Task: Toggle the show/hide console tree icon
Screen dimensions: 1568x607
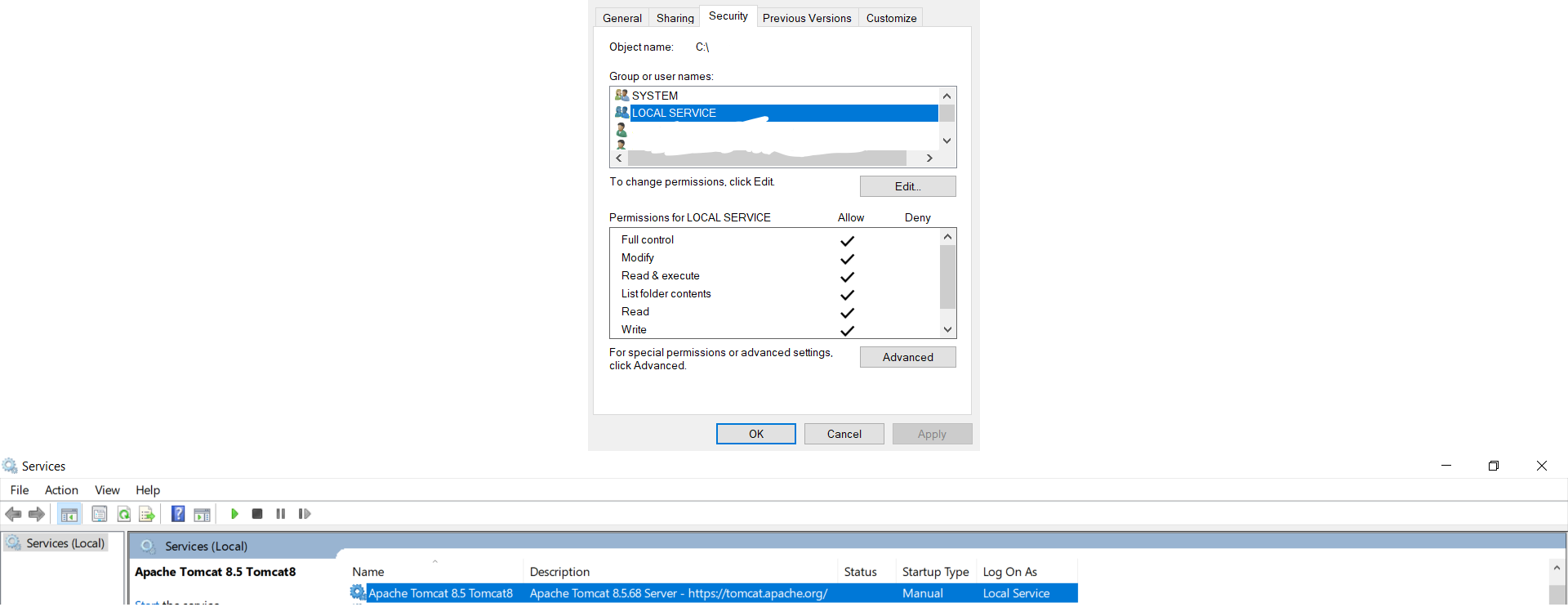Action: pyautogui.click(x=69, y=514)
